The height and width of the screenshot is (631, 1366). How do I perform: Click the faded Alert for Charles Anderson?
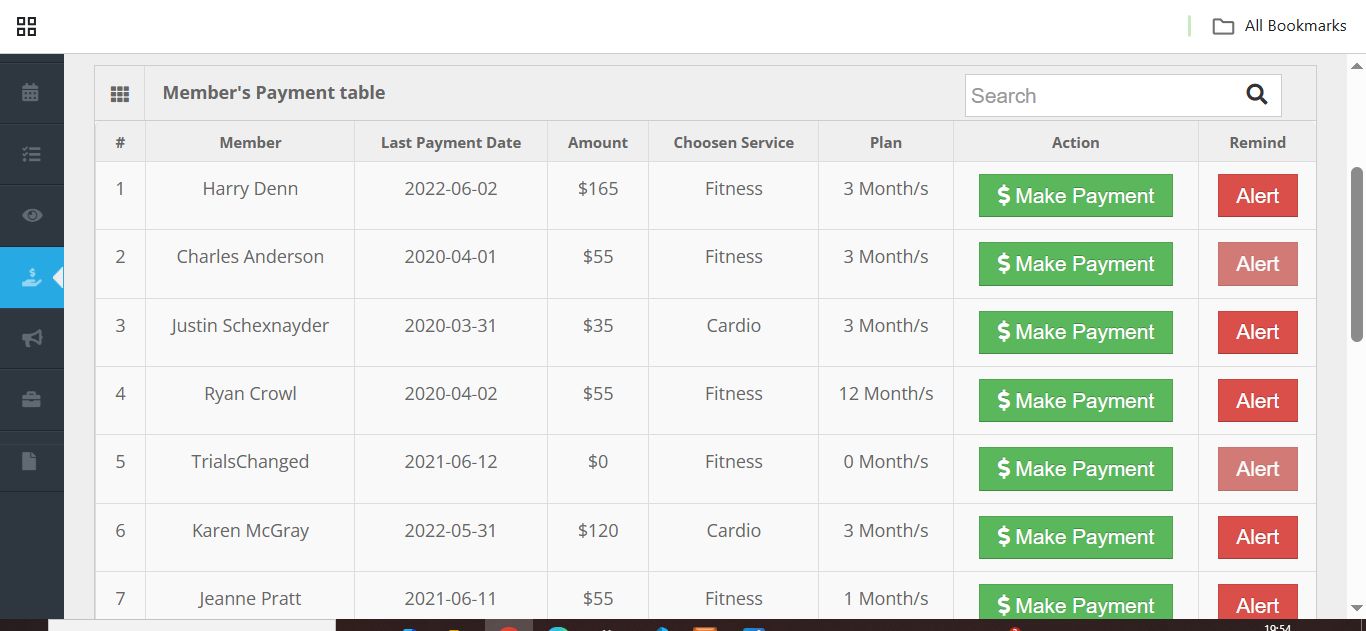point(1257,264)
